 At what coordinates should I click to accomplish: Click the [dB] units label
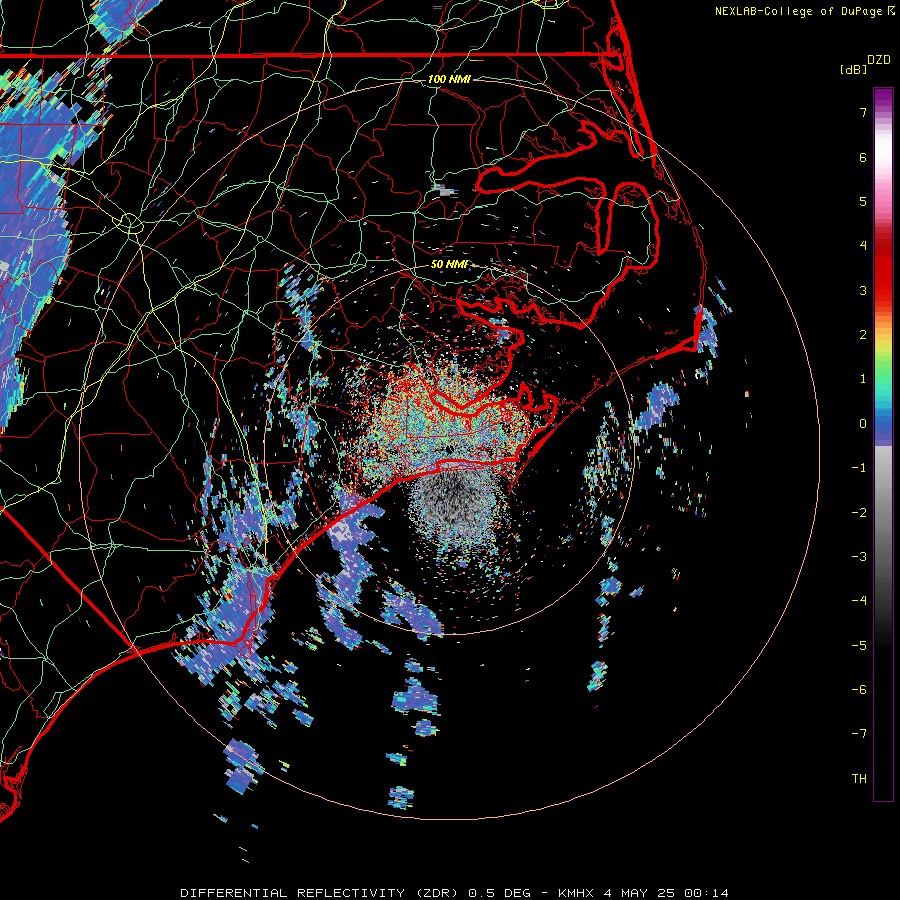(854, 69)
